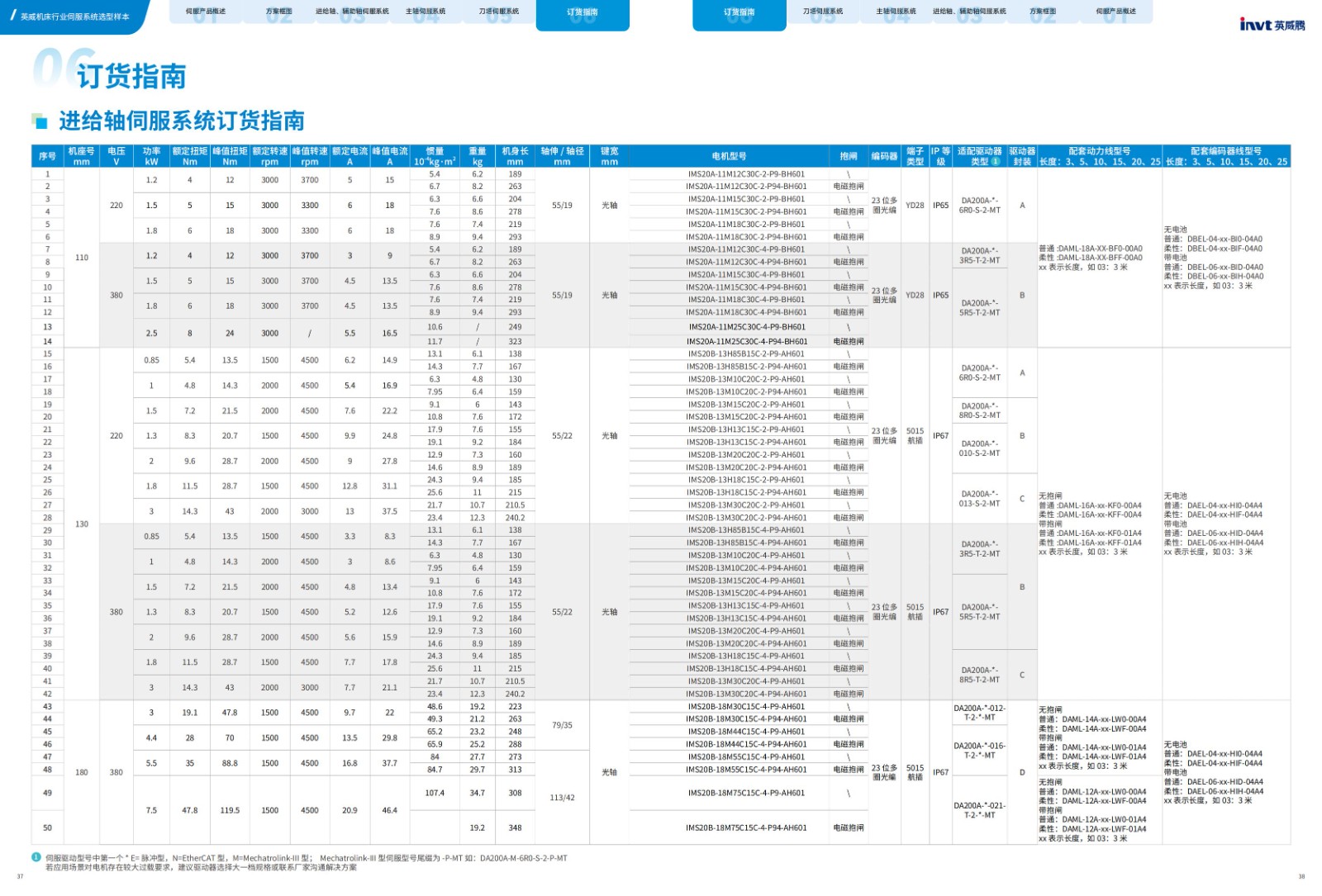Click the 113/42 shaft extension cell

(x=562, y=798)
